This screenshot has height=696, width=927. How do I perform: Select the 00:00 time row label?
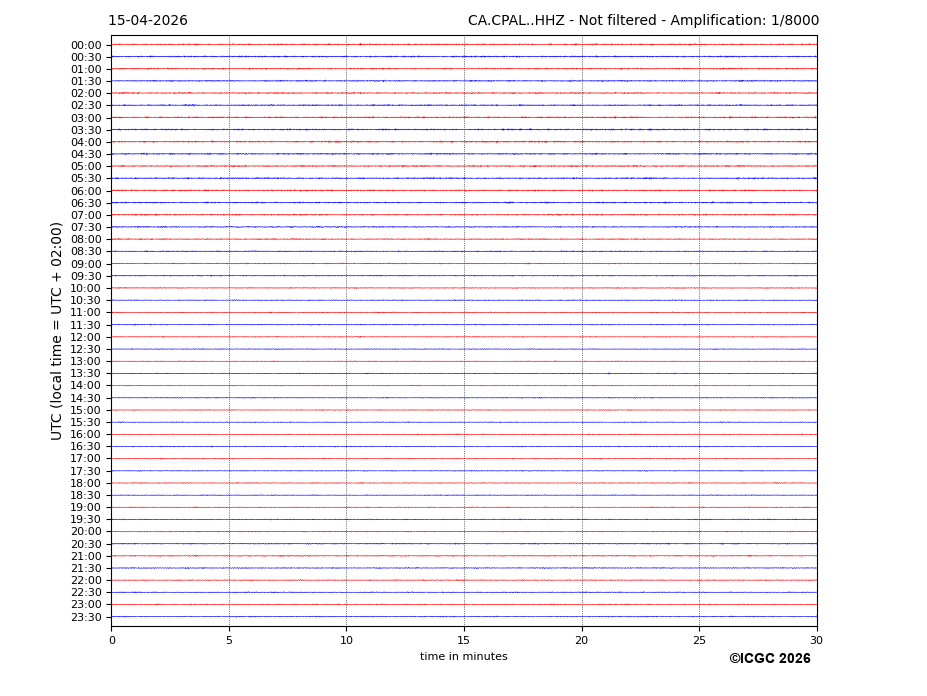tap(86, 45)
